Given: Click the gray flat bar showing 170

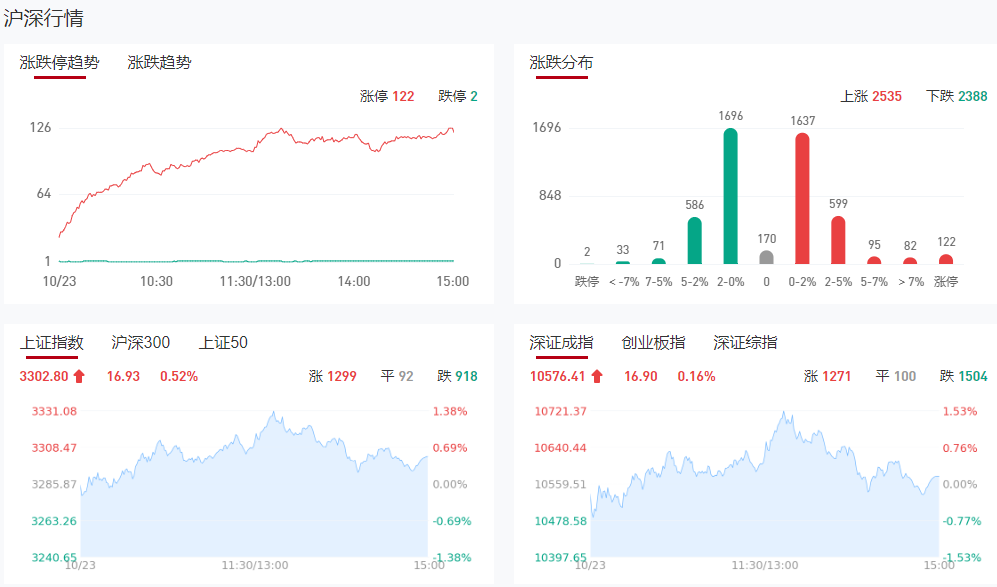Looking at the screenshot, I should click(x=767, y=257).
